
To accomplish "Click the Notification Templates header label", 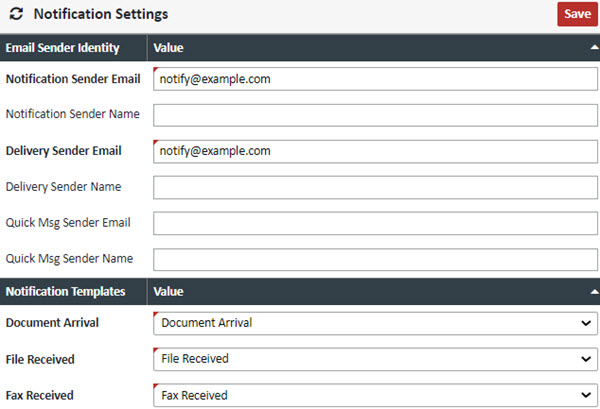I will [65, 292].
